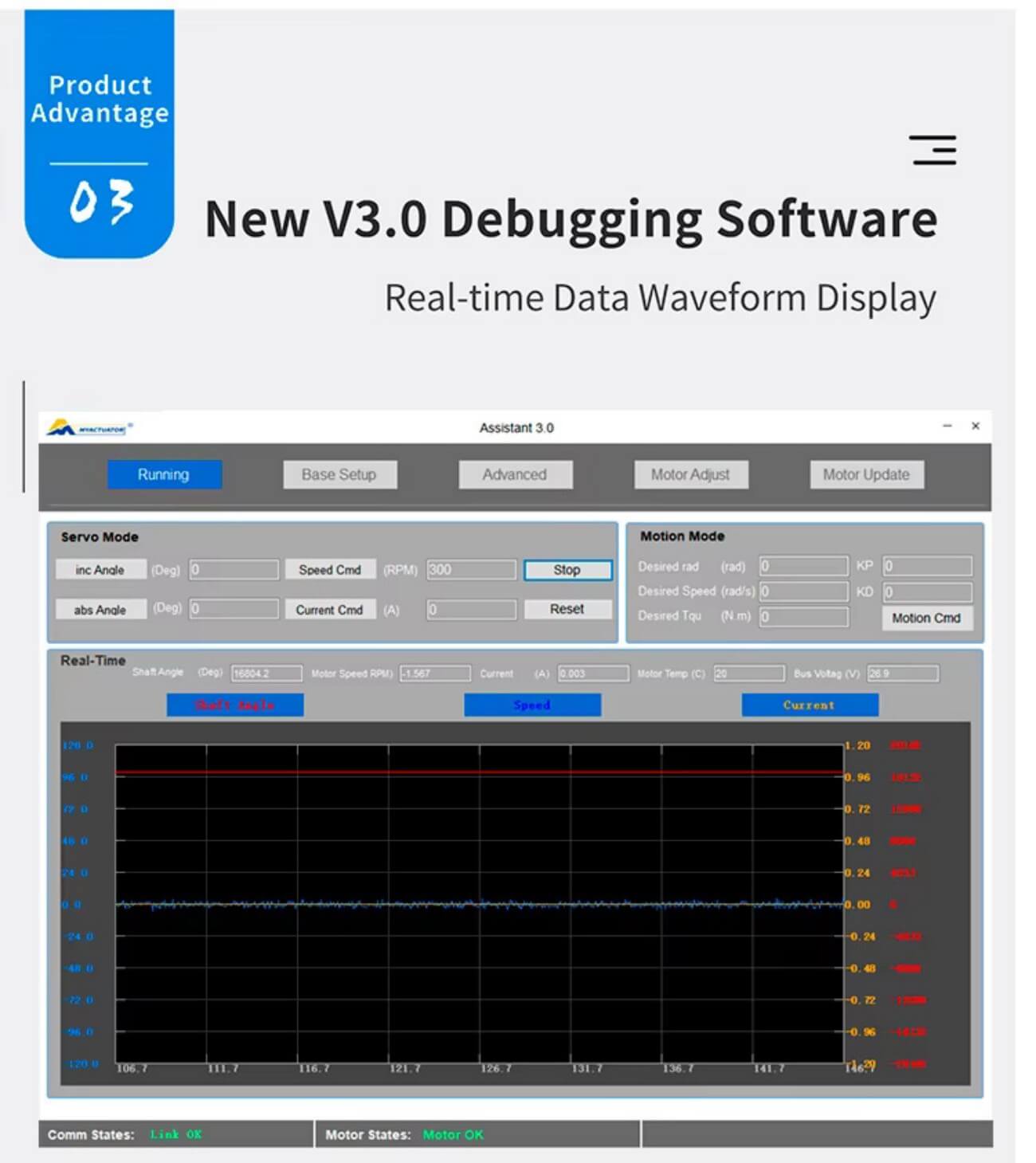This screenshot has width=1036, height=1163.
Task: Click the Motion Cmd button
Action: pyautogui.click(x=927, y=618)
